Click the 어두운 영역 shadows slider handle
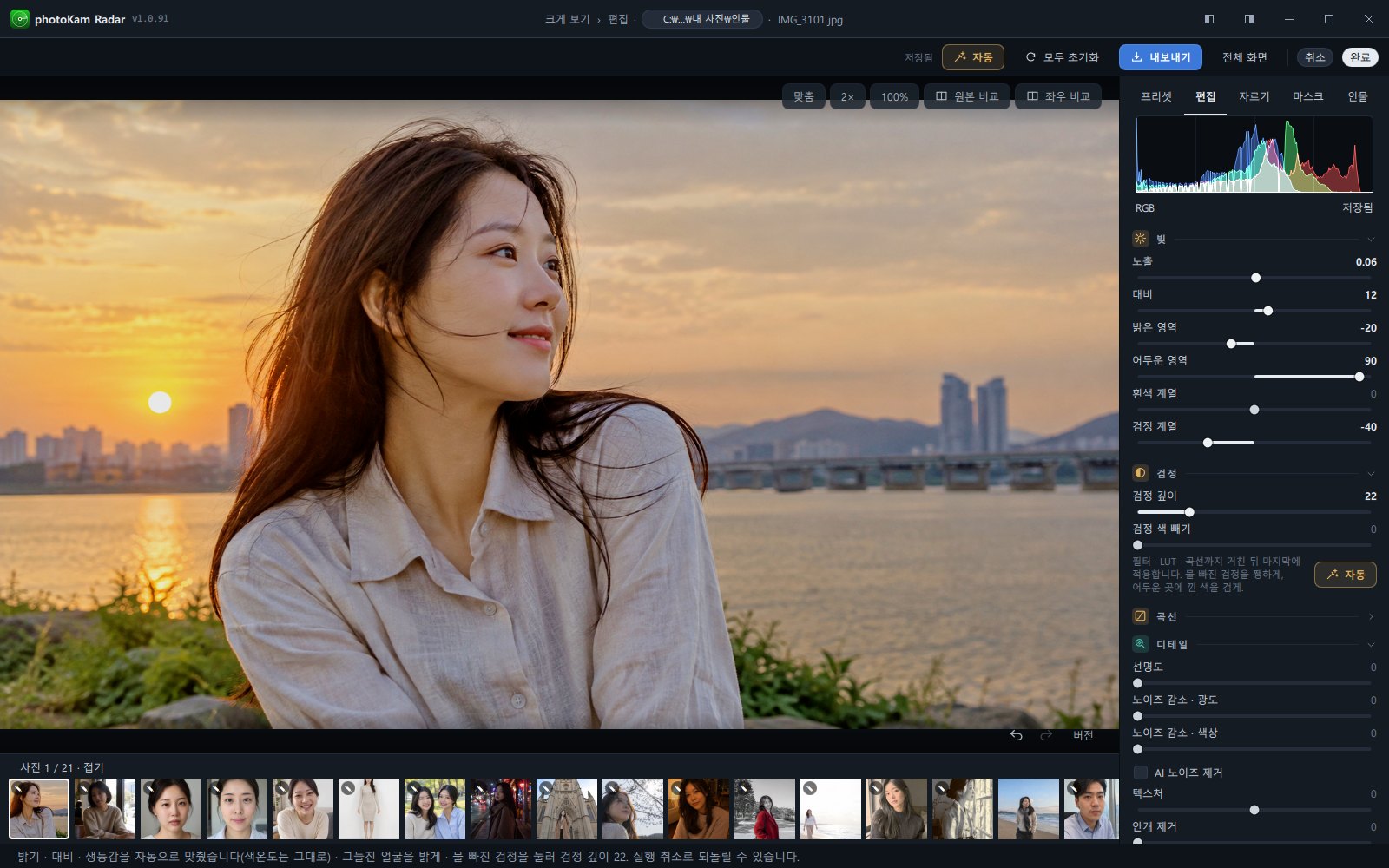1389x868 pixels. 1359,377
